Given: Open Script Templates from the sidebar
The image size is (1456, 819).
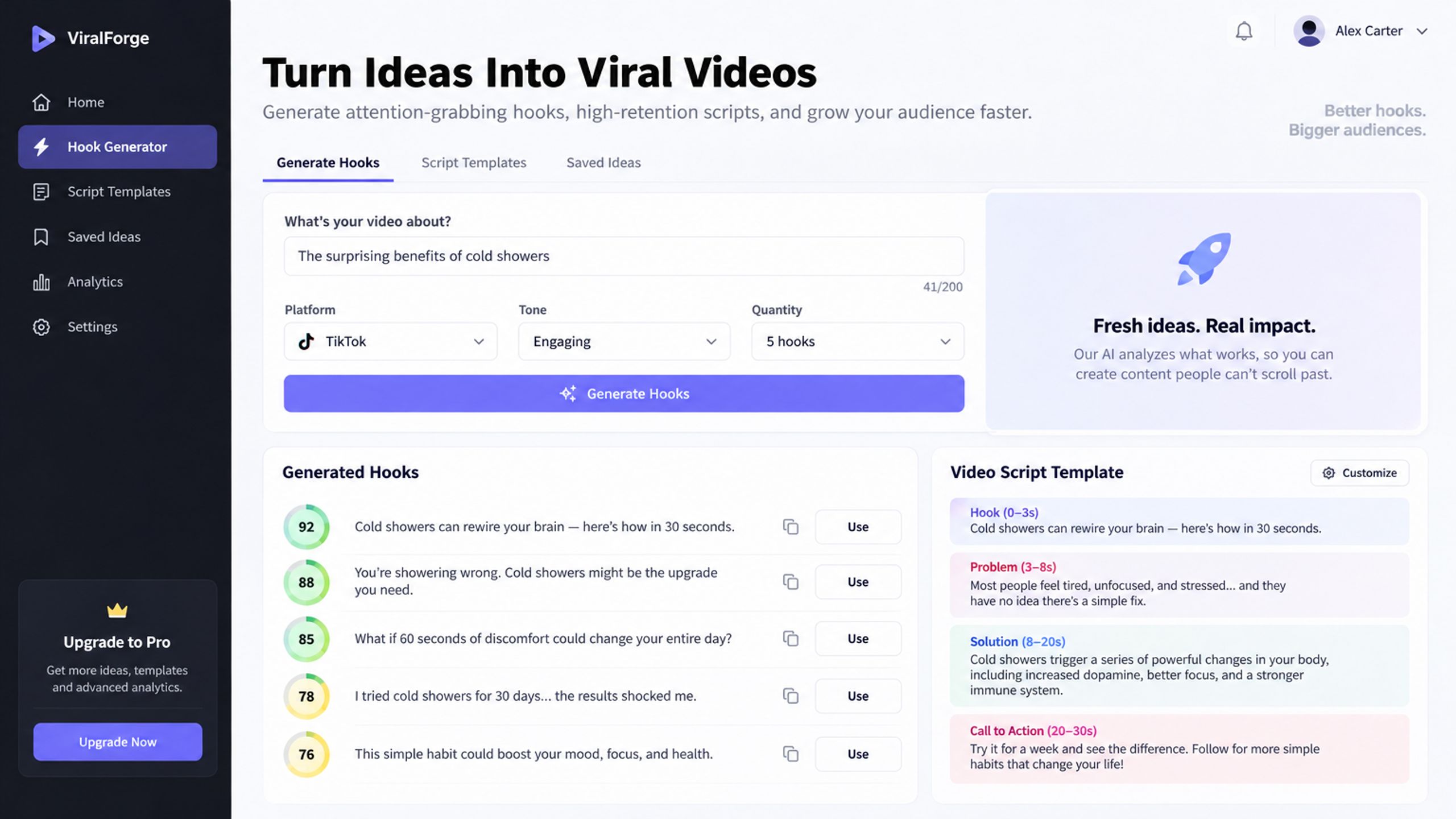Looking at the screenshot, I should [x=118, y=192].
